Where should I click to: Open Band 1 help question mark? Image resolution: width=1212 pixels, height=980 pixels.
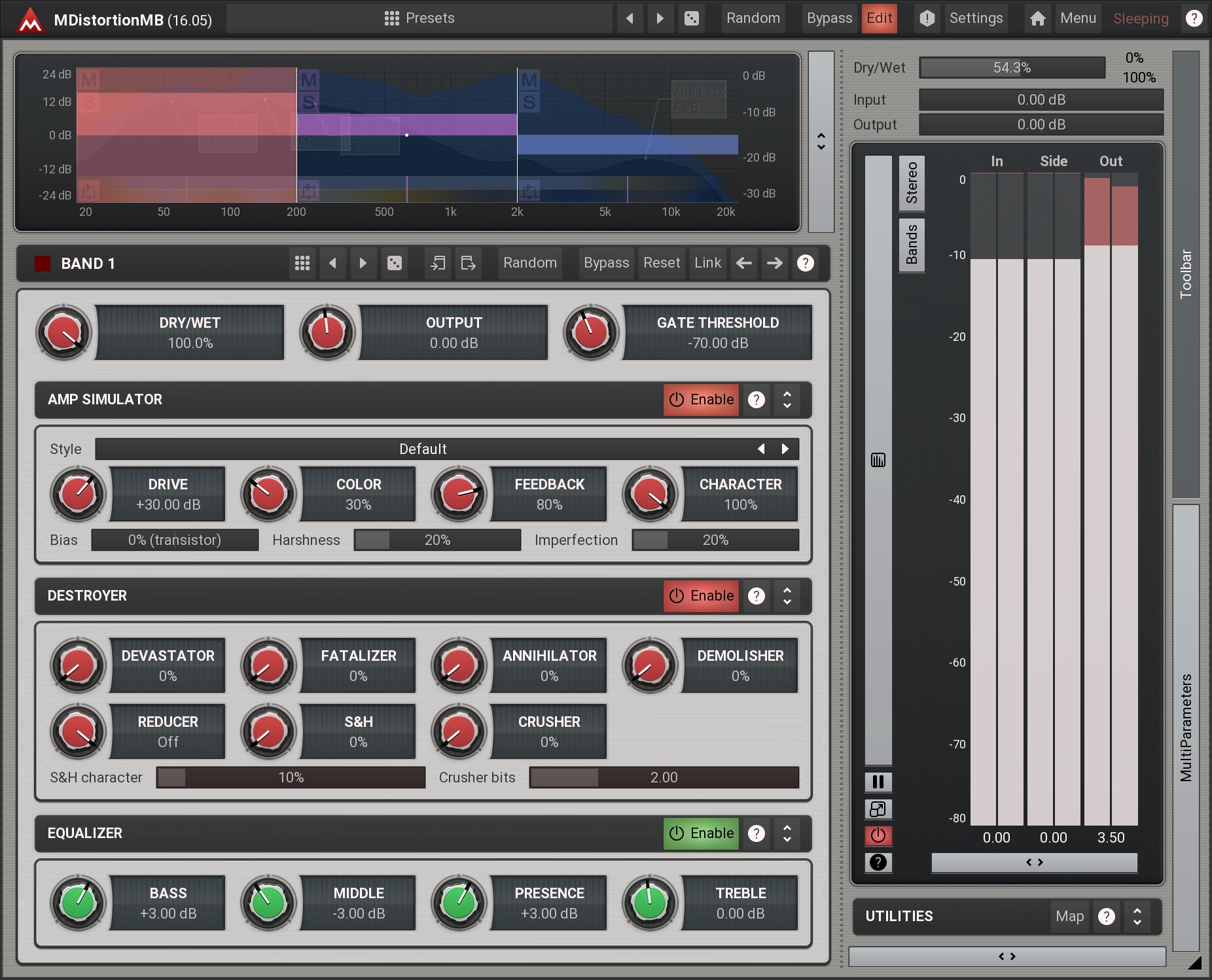point(805,263)
